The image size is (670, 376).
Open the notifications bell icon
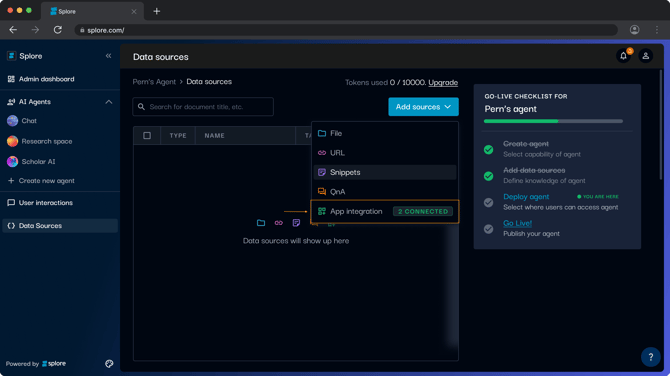tap(623, 56)
